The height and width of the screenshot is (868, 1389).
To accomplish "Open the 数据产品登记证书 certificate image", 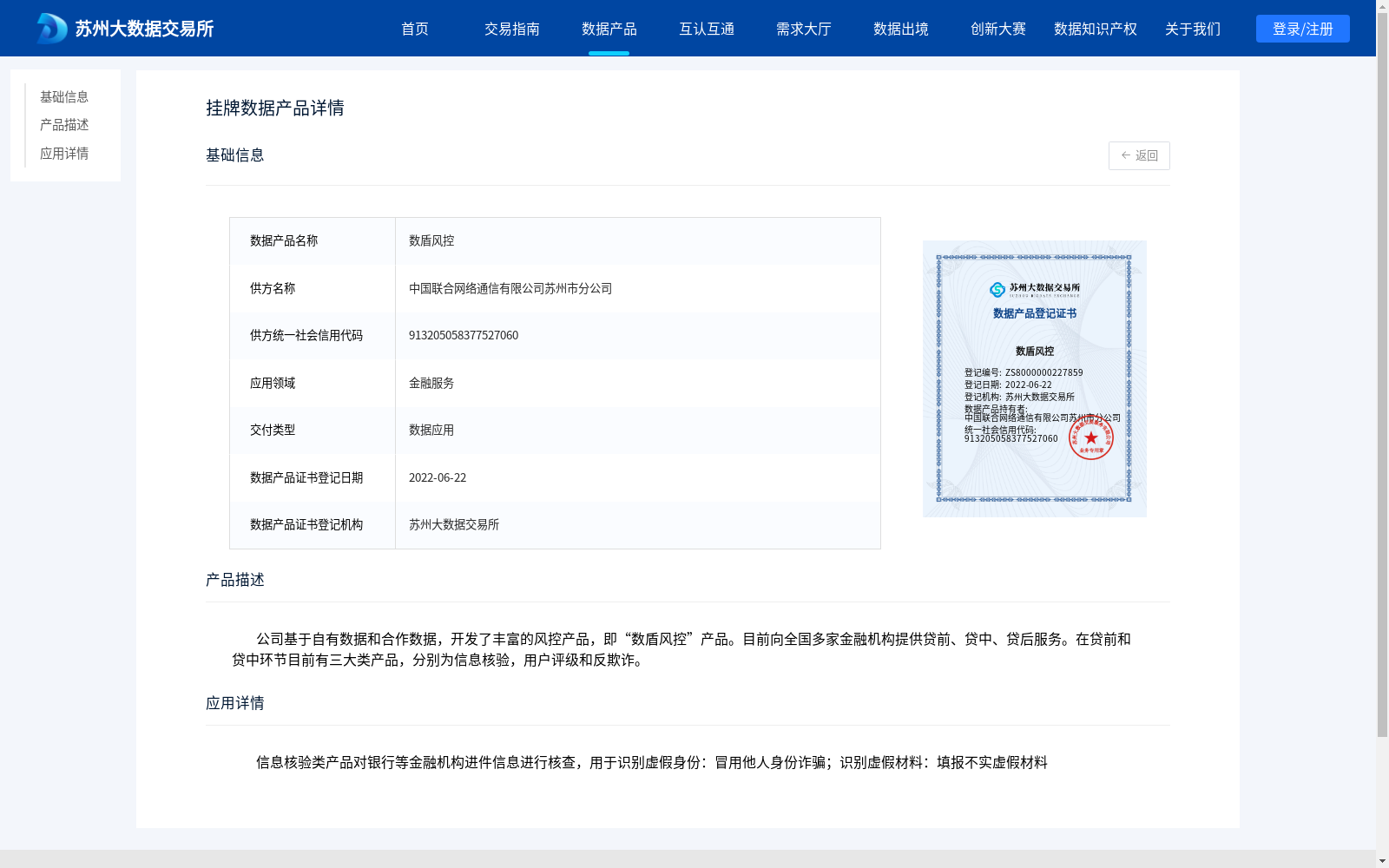I will click(1035, 378).
